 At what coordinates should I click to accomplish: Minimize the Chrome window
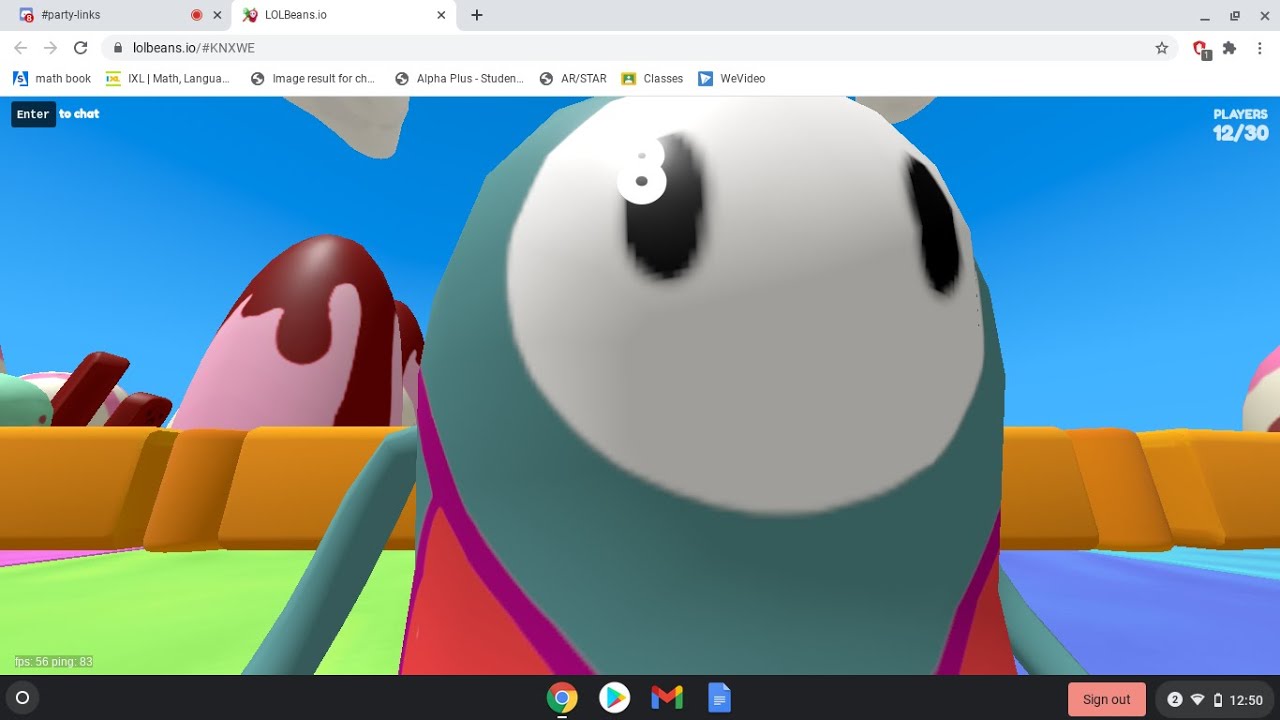[x=1205, y=16]
